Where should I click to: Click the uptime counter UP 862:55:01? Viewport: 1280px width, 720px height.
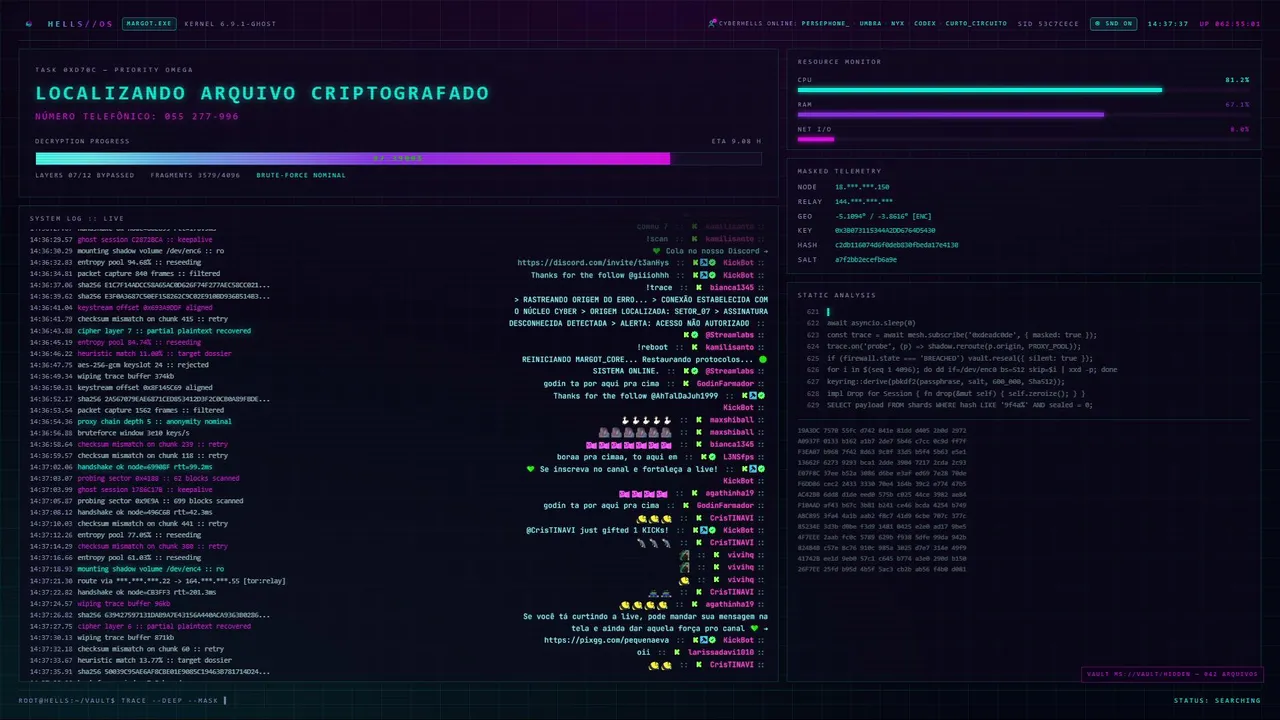click(x=1230, y=23)
